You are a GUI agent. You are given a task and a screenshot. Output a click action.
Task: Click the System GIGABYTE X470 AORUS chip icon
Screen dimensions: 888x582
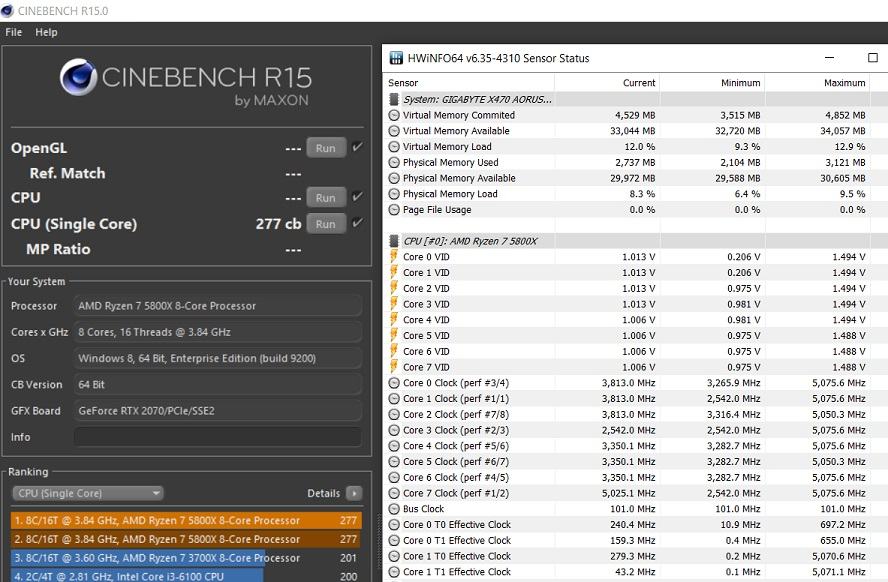tap(394, 99)
